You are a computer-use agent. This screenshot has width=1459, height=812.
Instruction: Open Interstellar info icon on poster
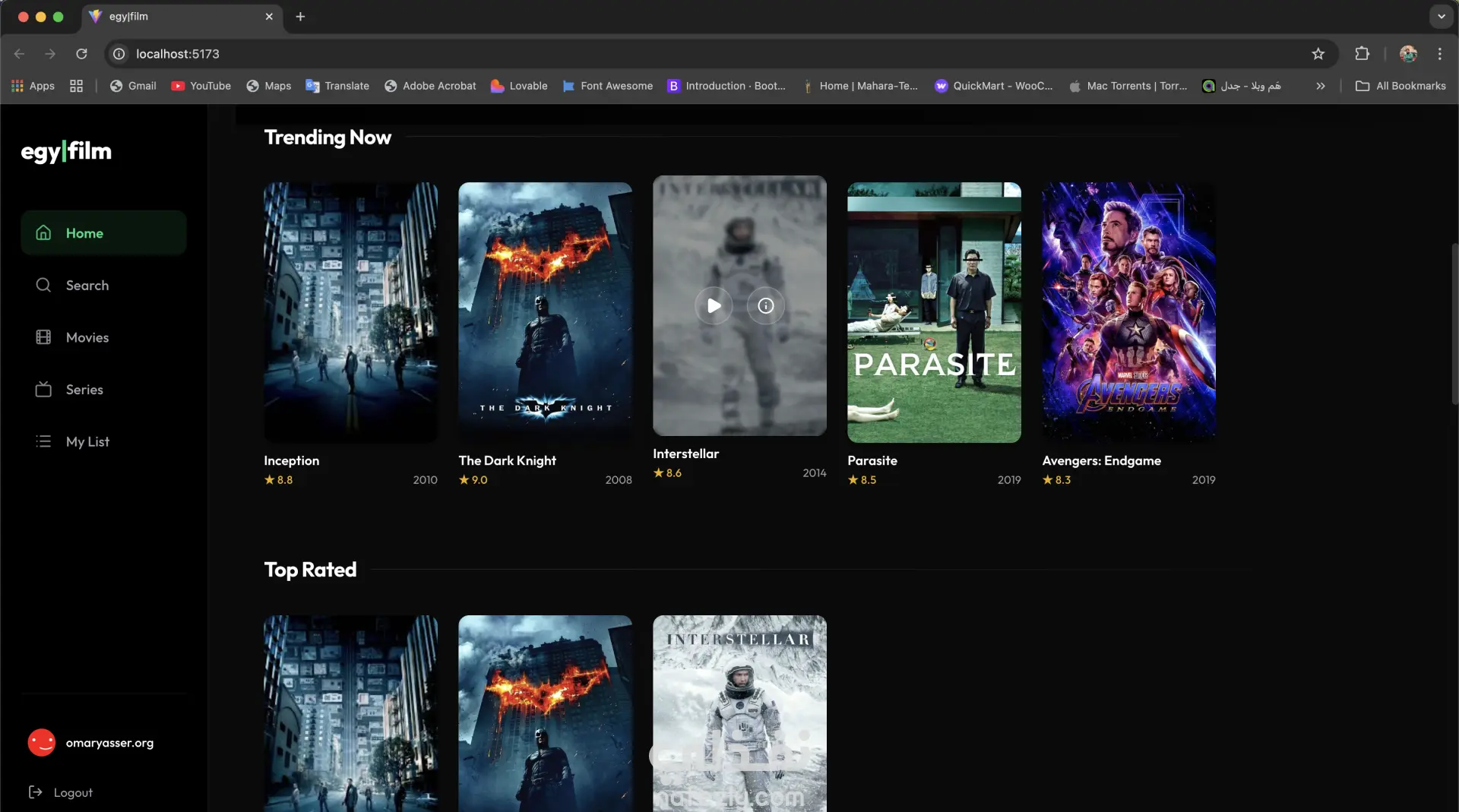(765, 305)
